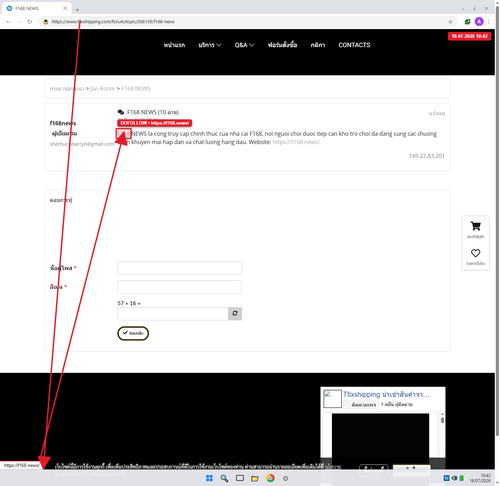Image resolution: width=500 pixels, height=486 pixels.
Task: Accept cookies with the light button in banner
Action: [x=411, y=470]
